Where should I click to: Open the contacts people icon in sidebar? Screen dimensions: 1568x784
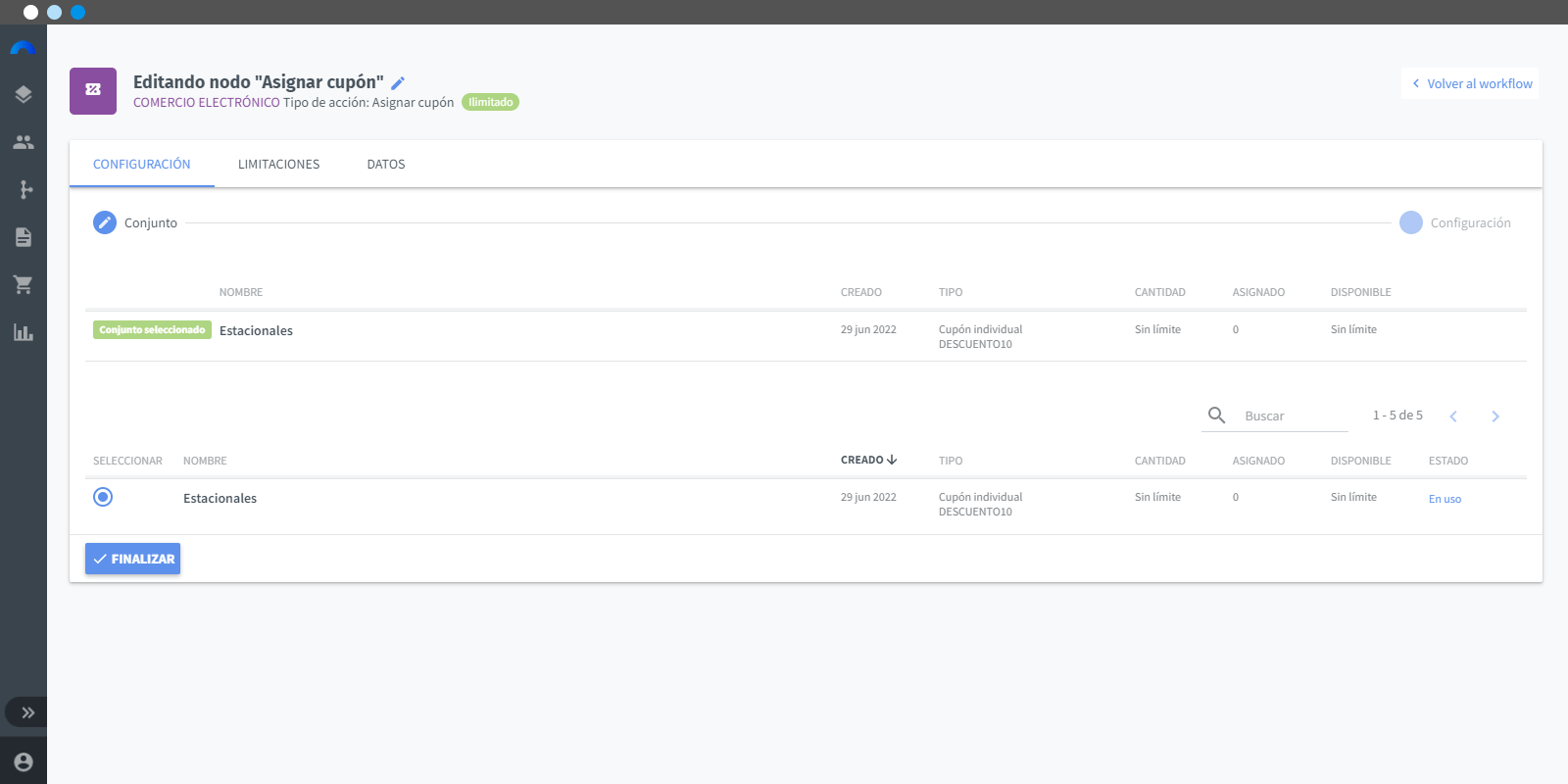[x=24, y=142]
